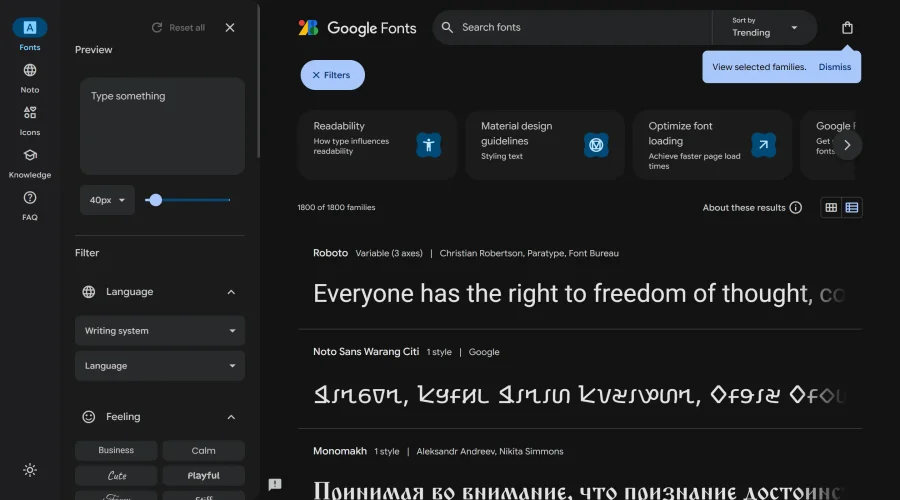Viewport: 900px width, 500px height.
Task: Open the Language select dropdown
Action: point(160,366)
